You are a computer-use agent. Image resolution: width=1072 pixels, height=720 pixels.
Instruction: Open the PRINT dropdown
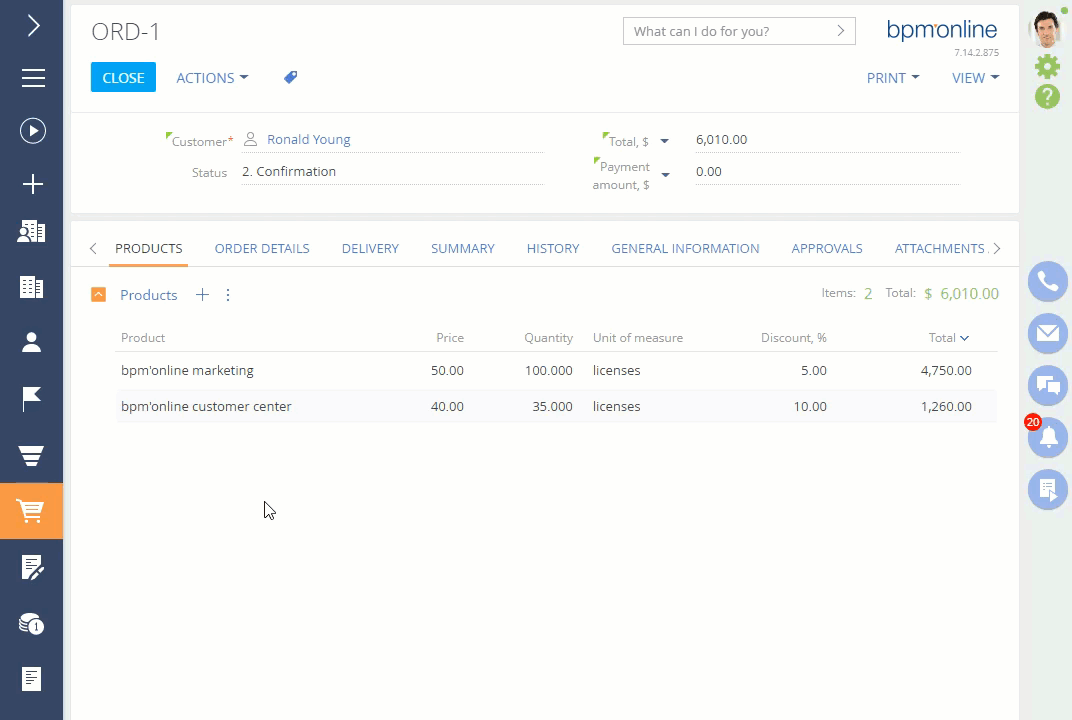(x=893, y=78)
